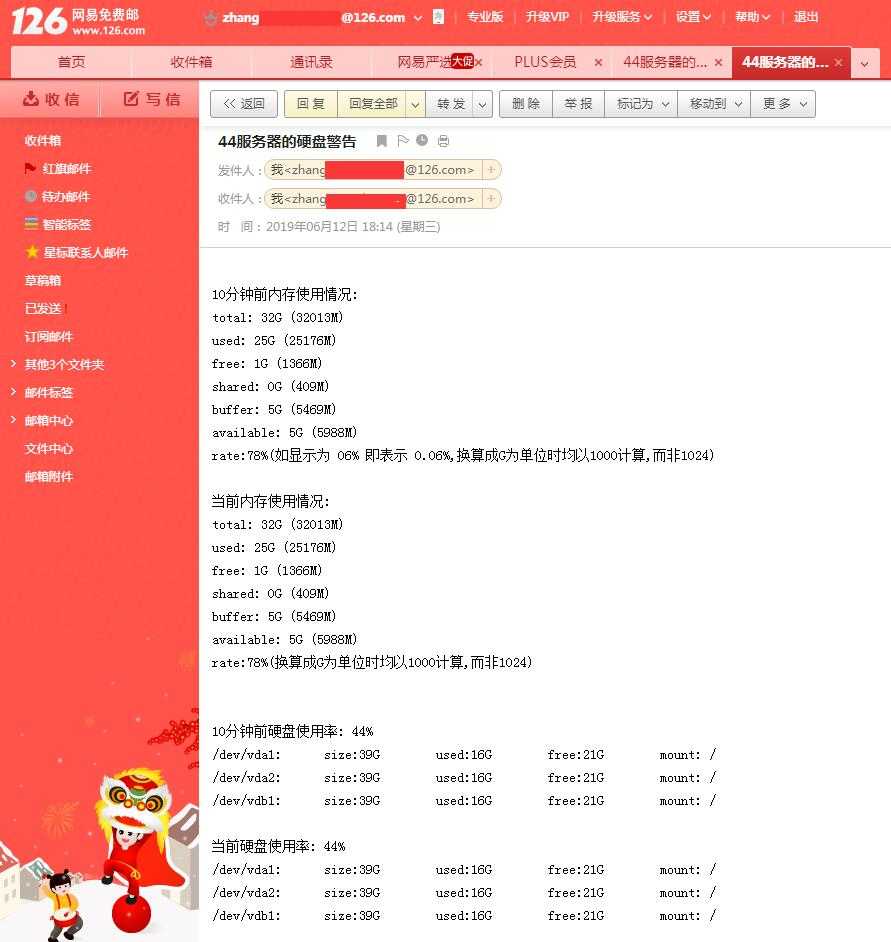This screenshot has height=942, width=891.
Task: Open the 升级VIP link
Action: pyautogui.click(x=547, y=17)
